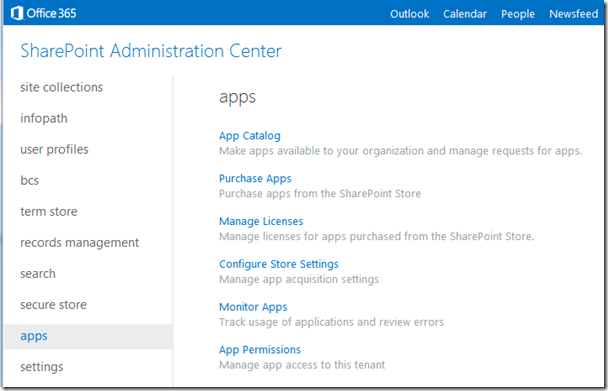Open People in the top navigation
Viewport: 608px width, 391px height.
click(518, 14)
